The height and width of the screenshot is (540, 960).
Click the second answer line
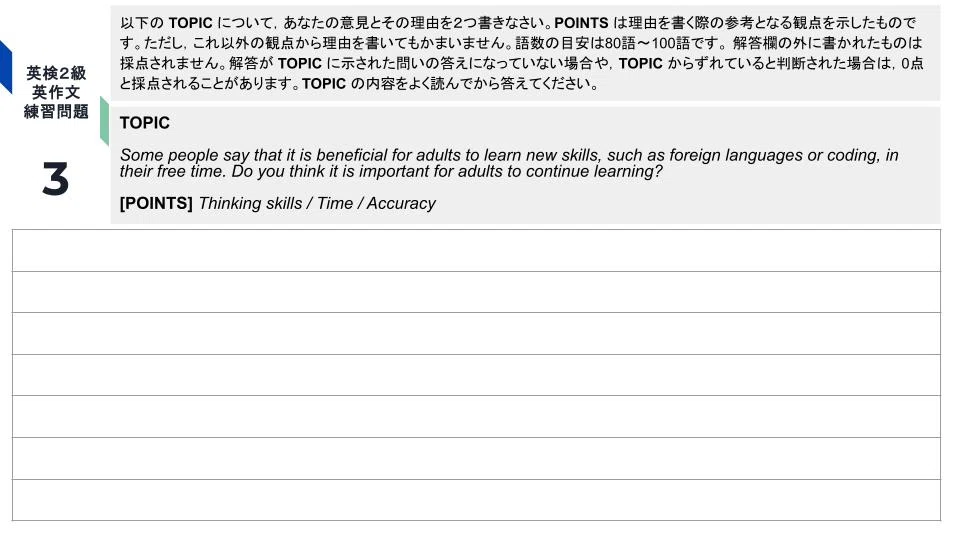coord(476,292)
